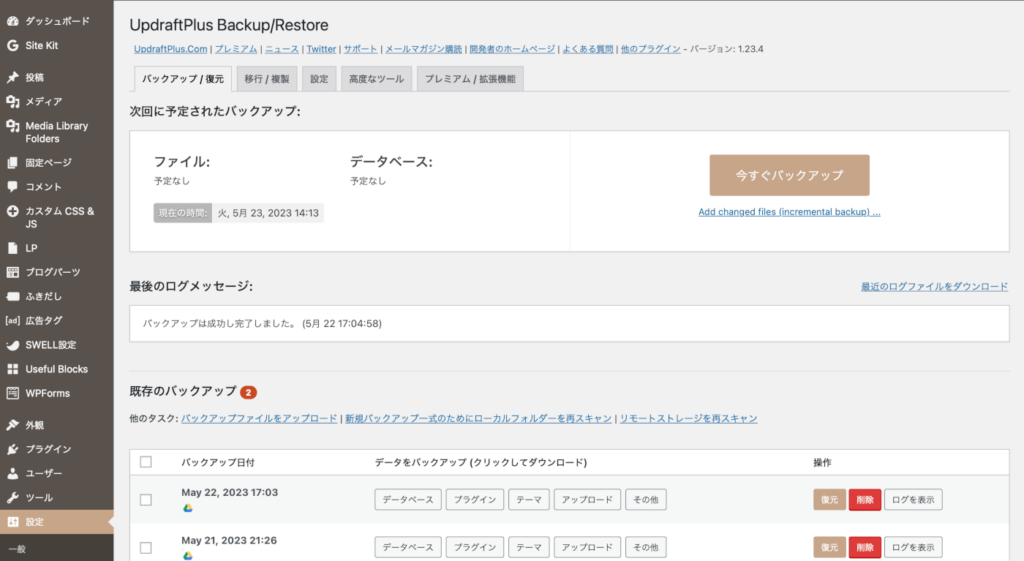Click the 外観 paintbrush icon

pos(12,425)
